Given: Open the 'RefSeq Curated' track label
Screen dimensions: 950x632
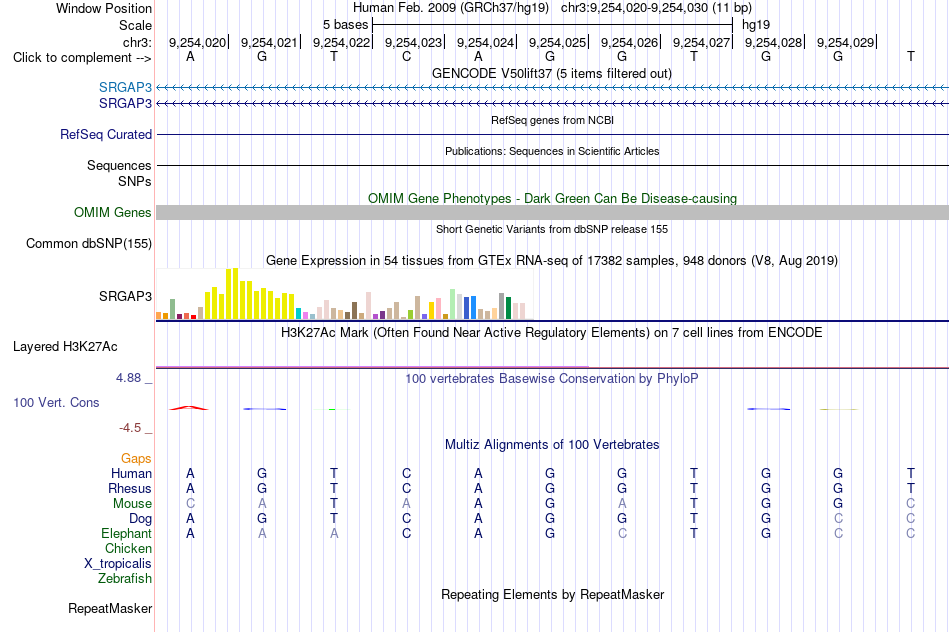Looking at the screenshot, I should click(106, 135).
